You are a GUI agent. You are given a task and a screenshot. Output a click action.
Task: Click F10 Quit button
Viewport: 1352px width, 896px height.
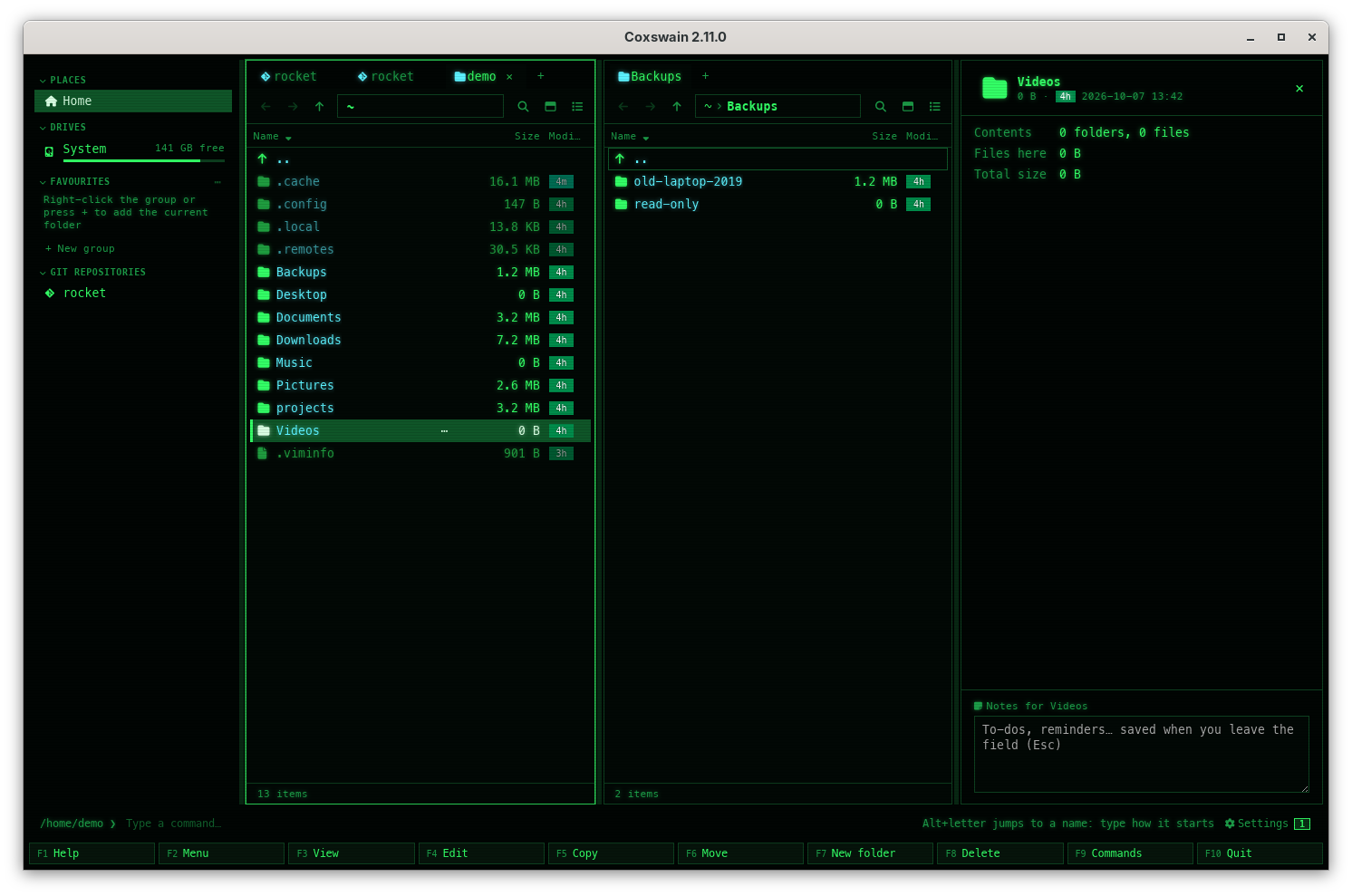pyautogui.click(x=1260, y=853)
